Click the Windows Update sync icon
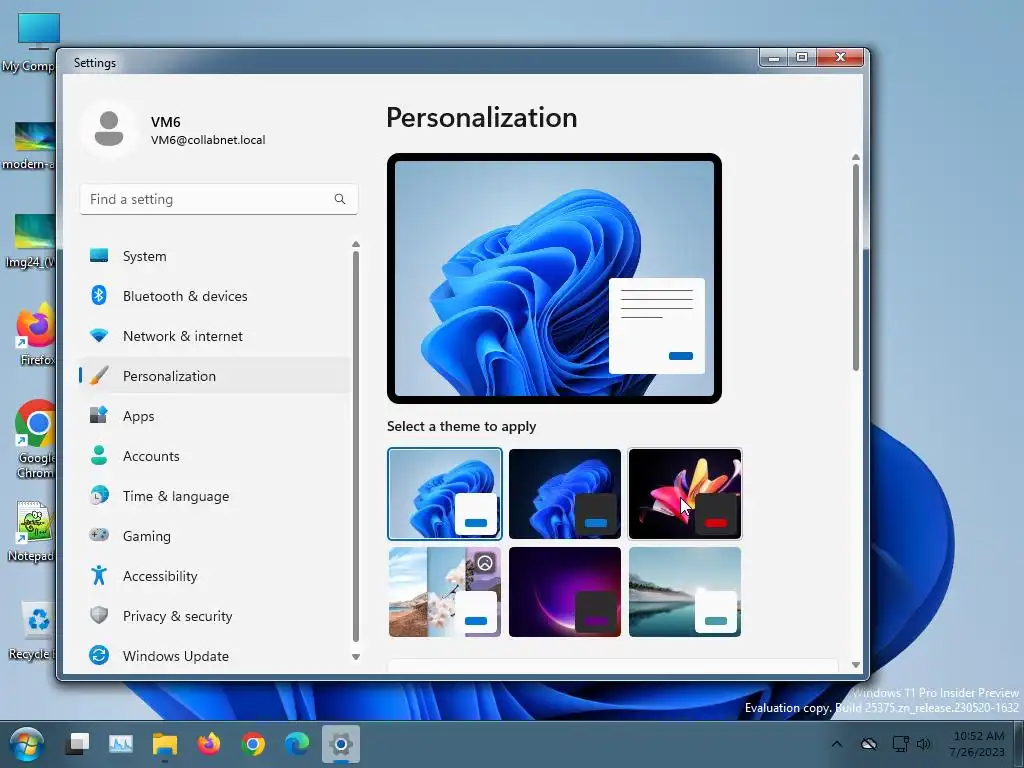The height and width of the screenshot is (768, 1024). [99, 655]
